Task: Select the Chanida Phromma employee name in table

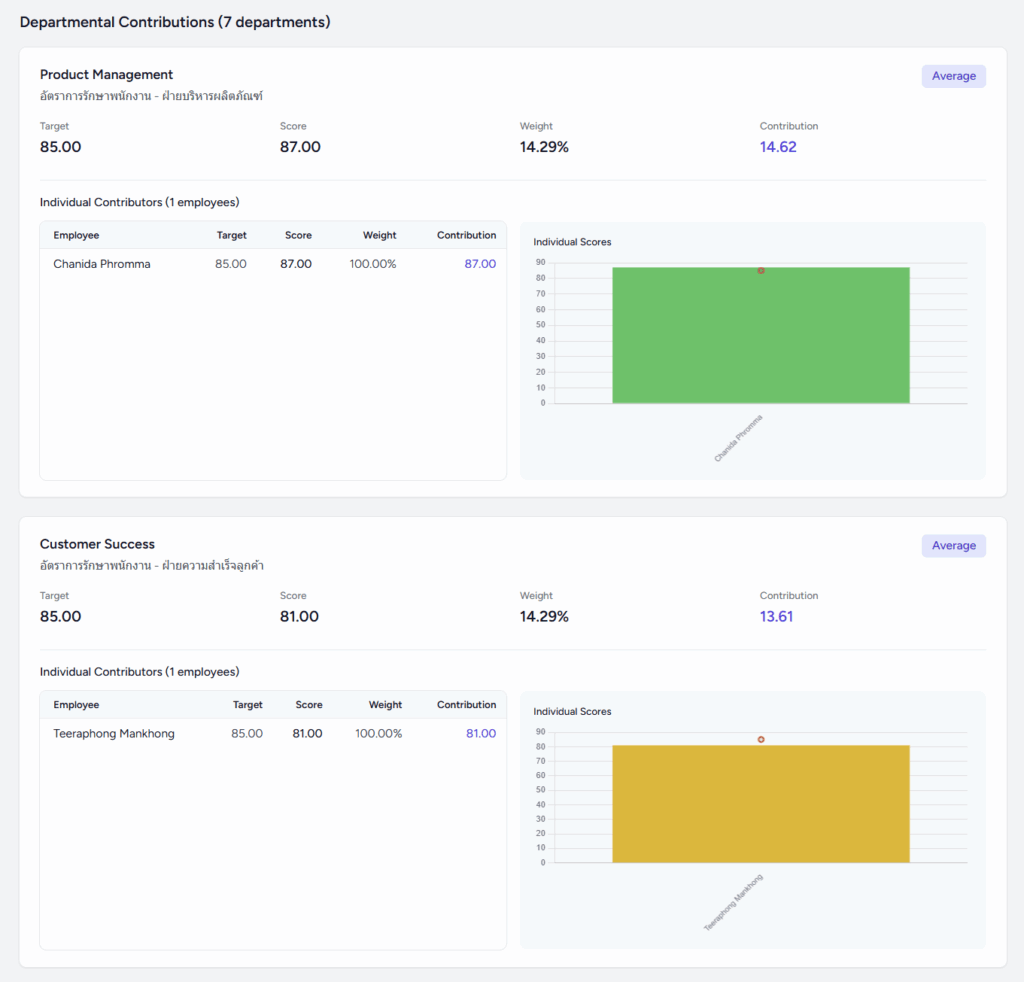Action: [102, 264]
